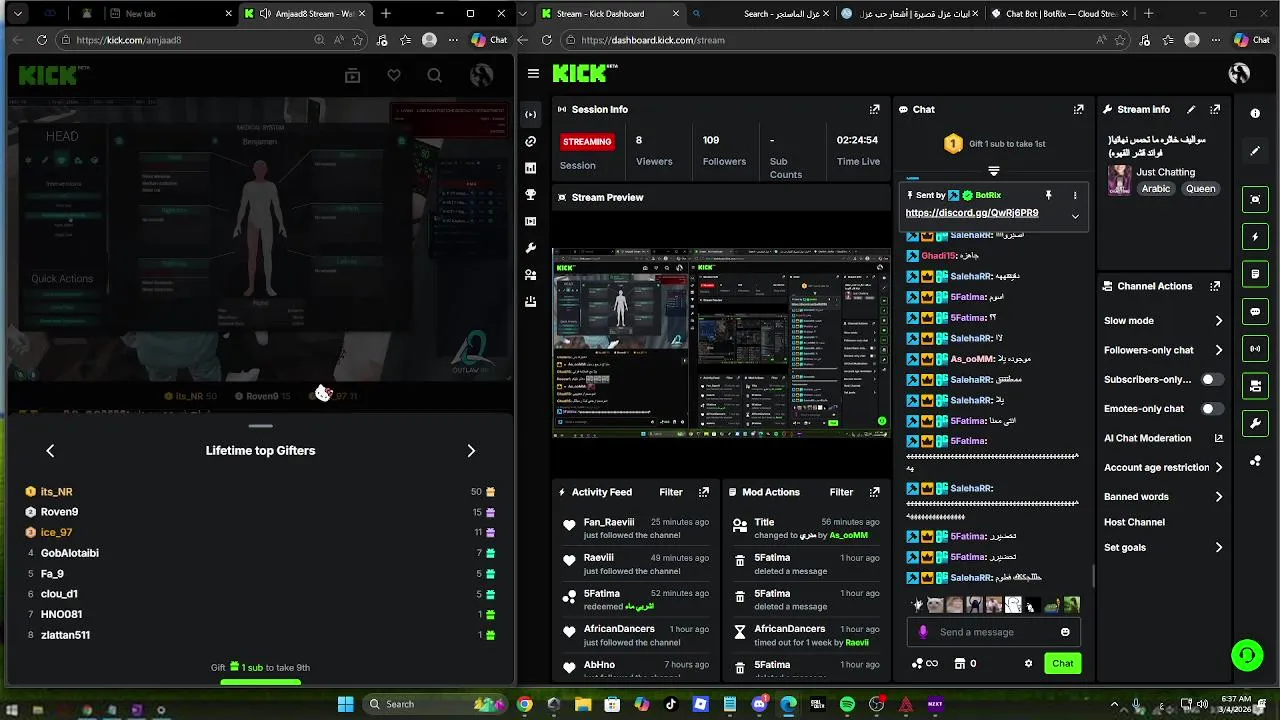Image resolution: width=1280 pixels, height=720 pixels.
Task: Pop out the Channel Actions panel
Action: [x=1215, y=286]
